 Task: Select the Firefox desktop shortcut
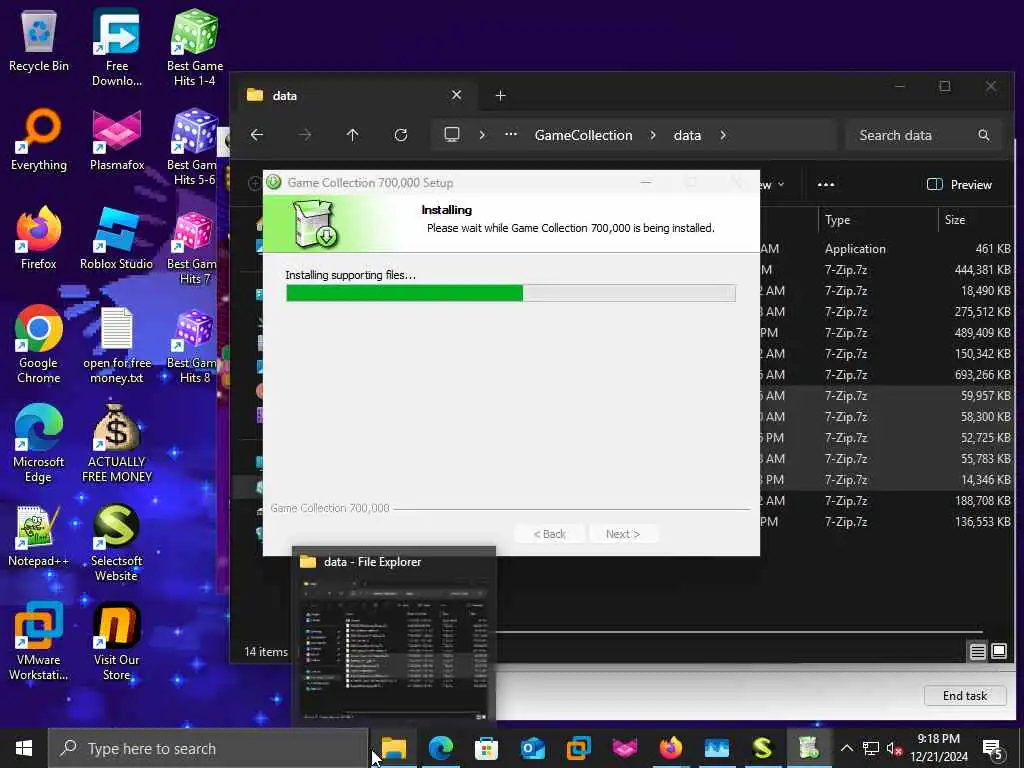point(39,239)
